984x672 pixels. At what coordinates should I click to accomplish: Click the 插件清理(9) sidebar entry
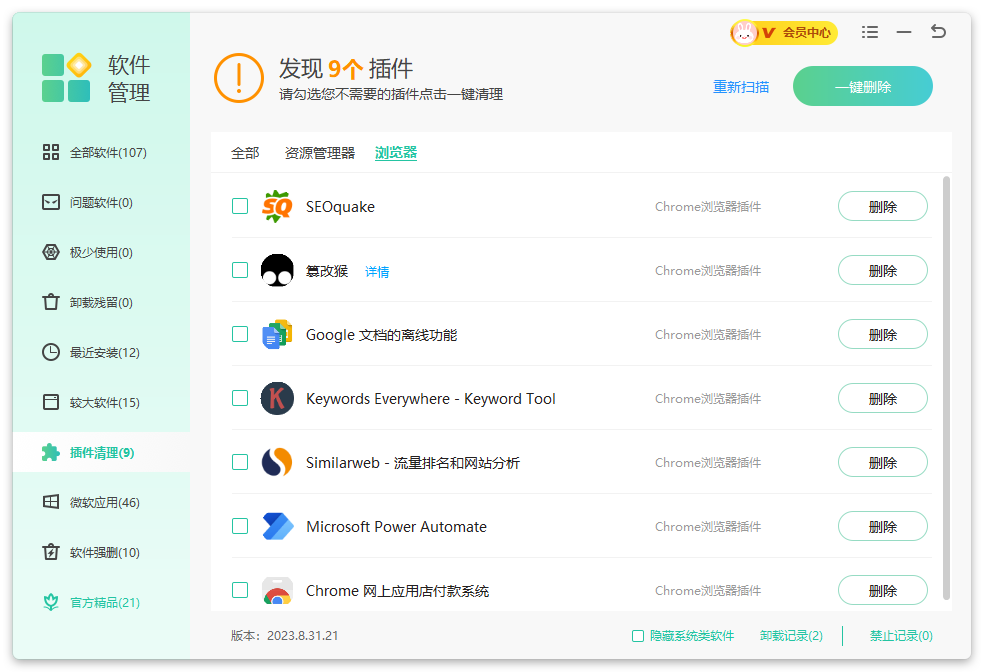point(101,452)
